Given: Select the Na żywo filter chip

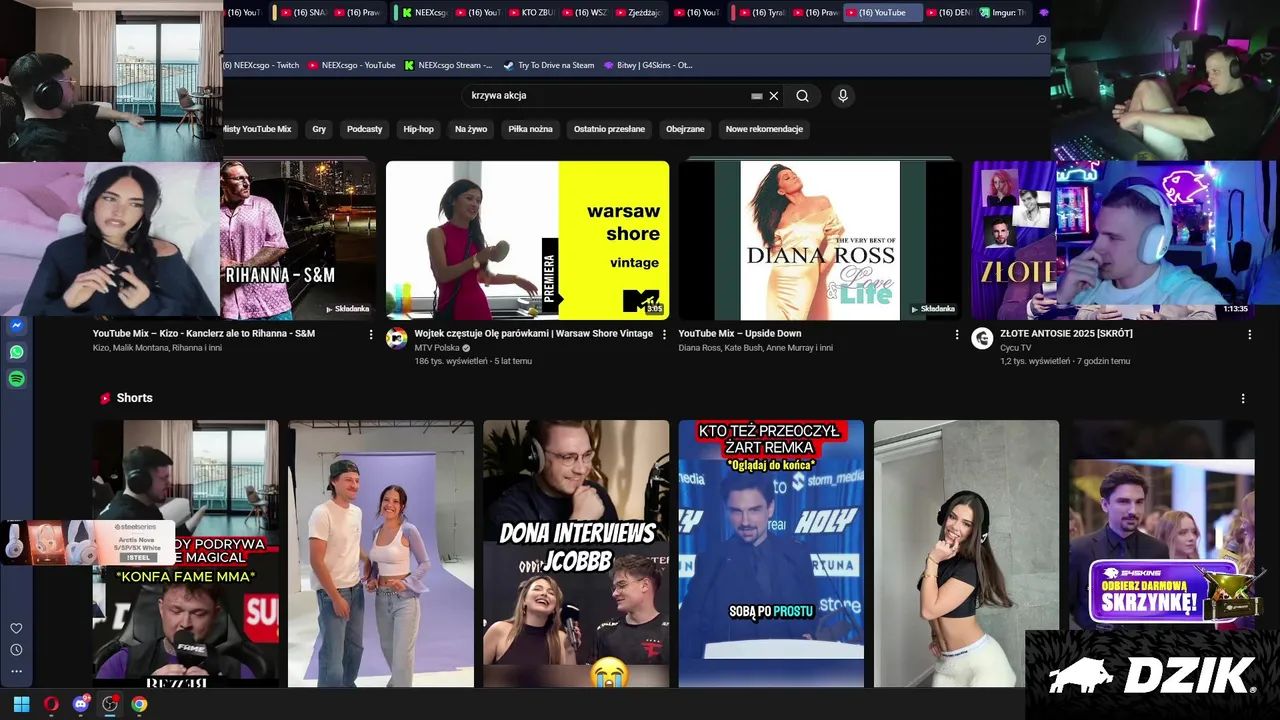Looking at the screenshot, I should 471,129.
